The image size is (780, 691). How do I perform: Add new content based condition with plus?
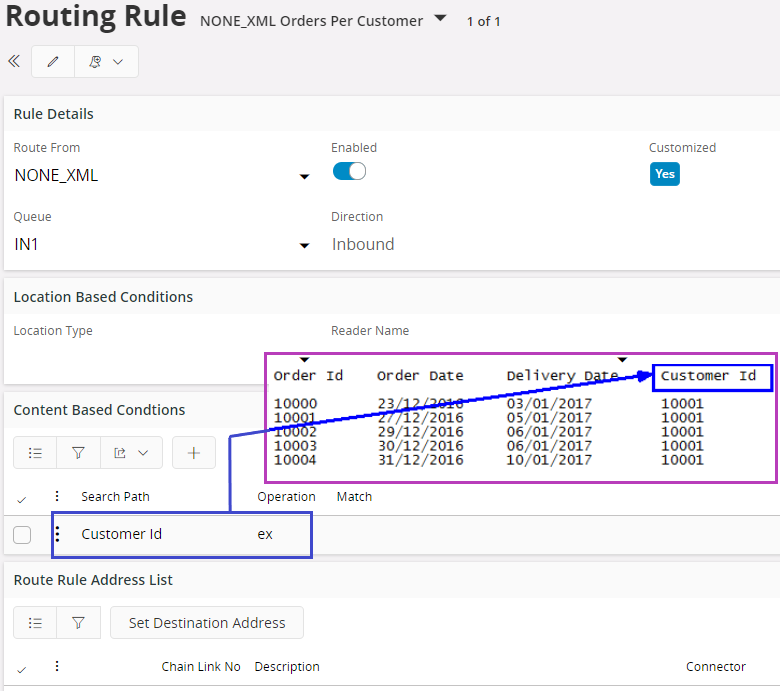coord(194,453)
